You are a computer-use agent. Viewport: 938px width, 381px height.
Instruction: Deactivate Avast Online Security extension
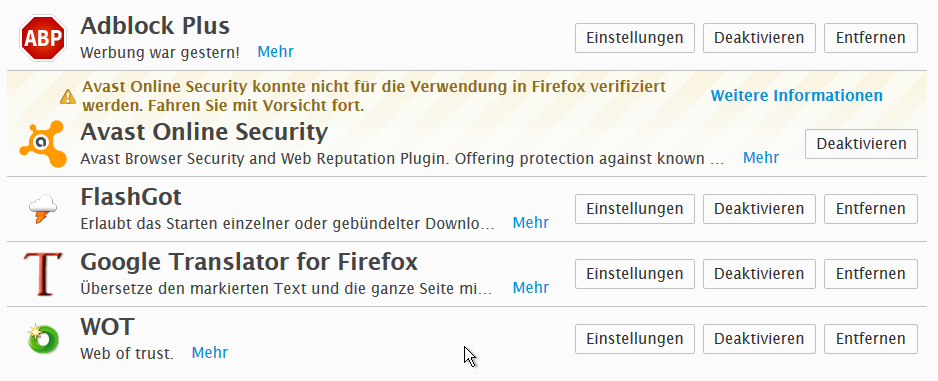pyautogui.click(x=861, y=144)
